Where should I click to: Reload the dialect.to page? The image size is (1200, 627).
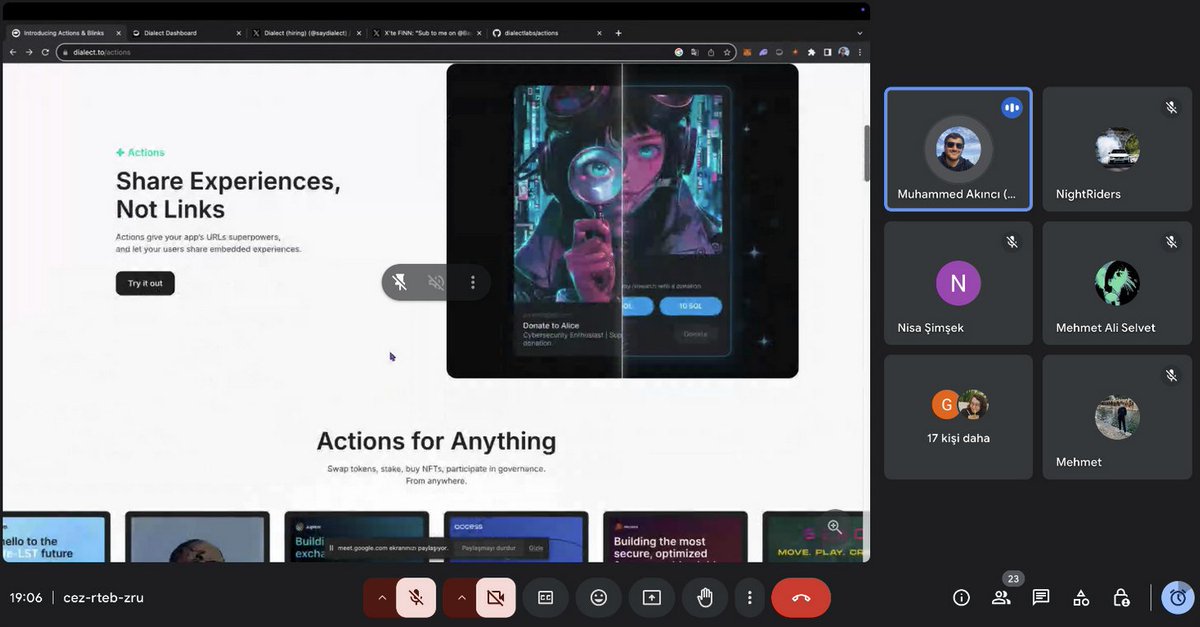45,52
